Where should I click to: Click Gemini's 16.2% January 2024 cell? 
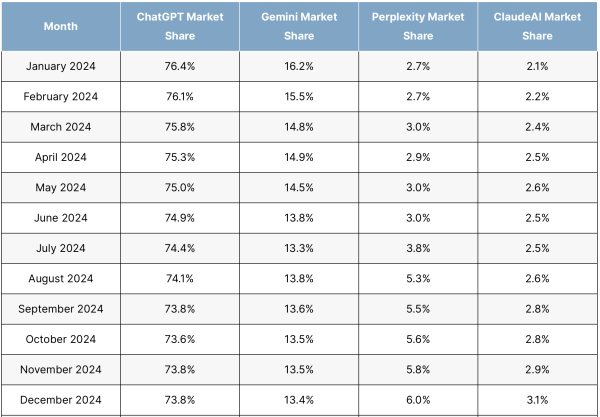299,66
